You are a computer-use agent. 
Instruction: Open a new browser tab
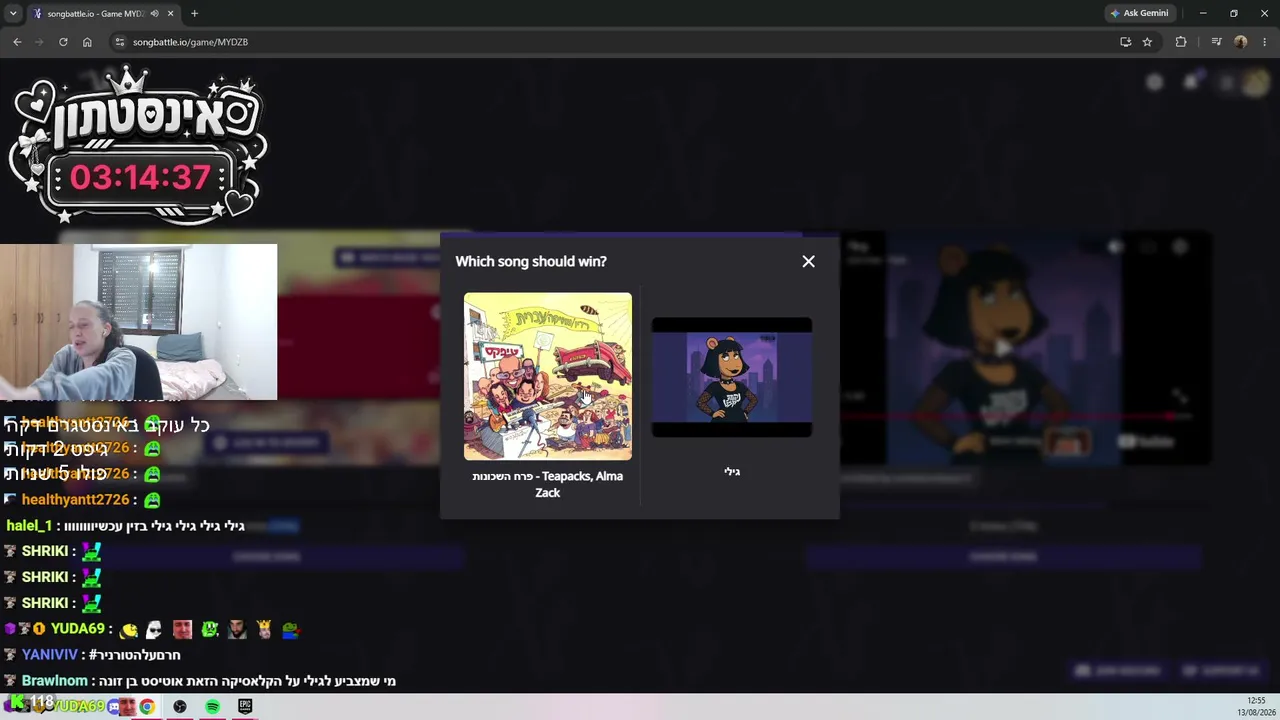click(194, 13)
